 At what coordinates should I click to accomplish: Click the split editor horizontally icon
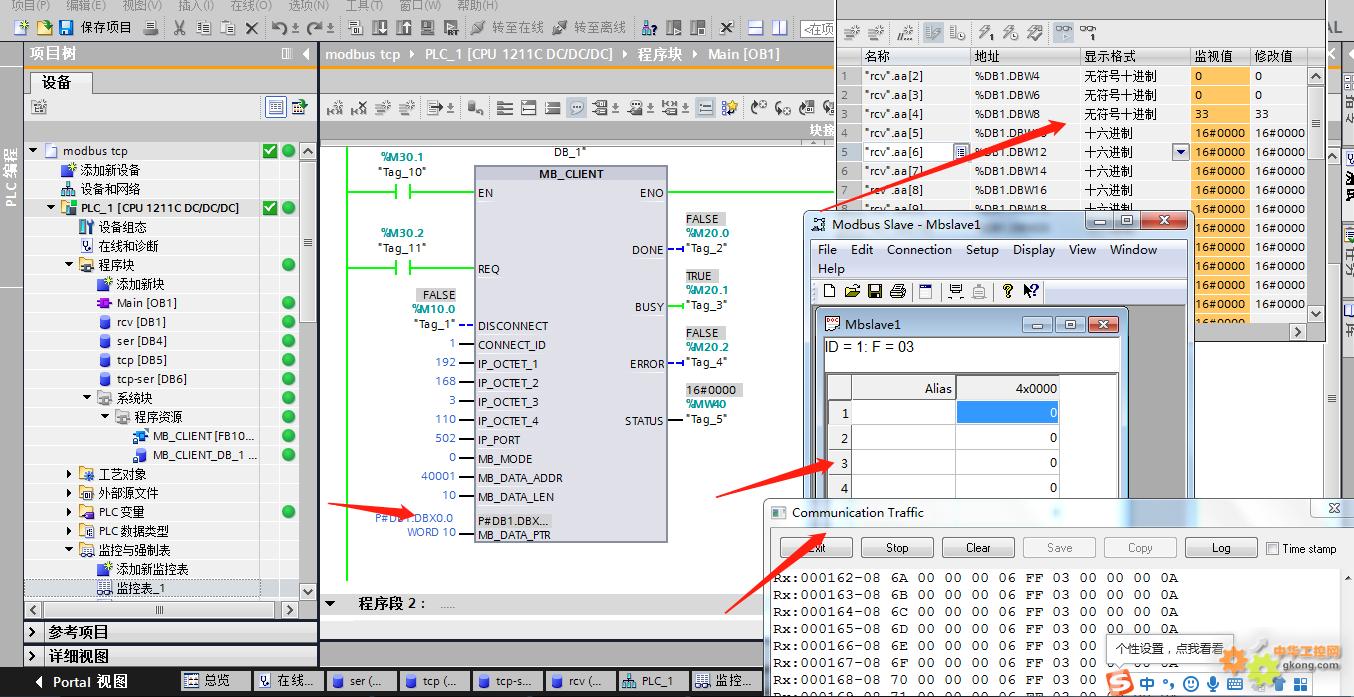[x=758, y=27]
